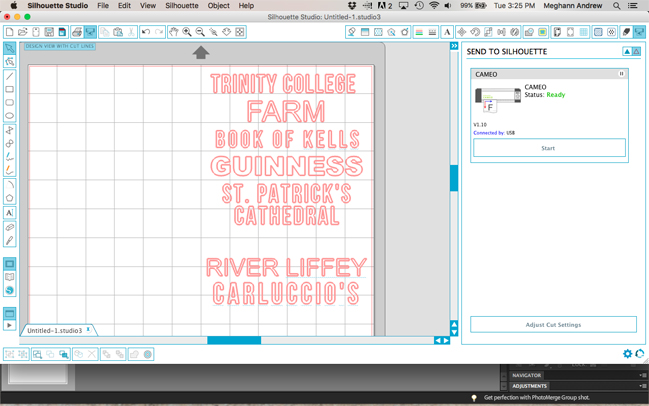
Task: Toggle the show drawing area button
Action: point(10,313)
